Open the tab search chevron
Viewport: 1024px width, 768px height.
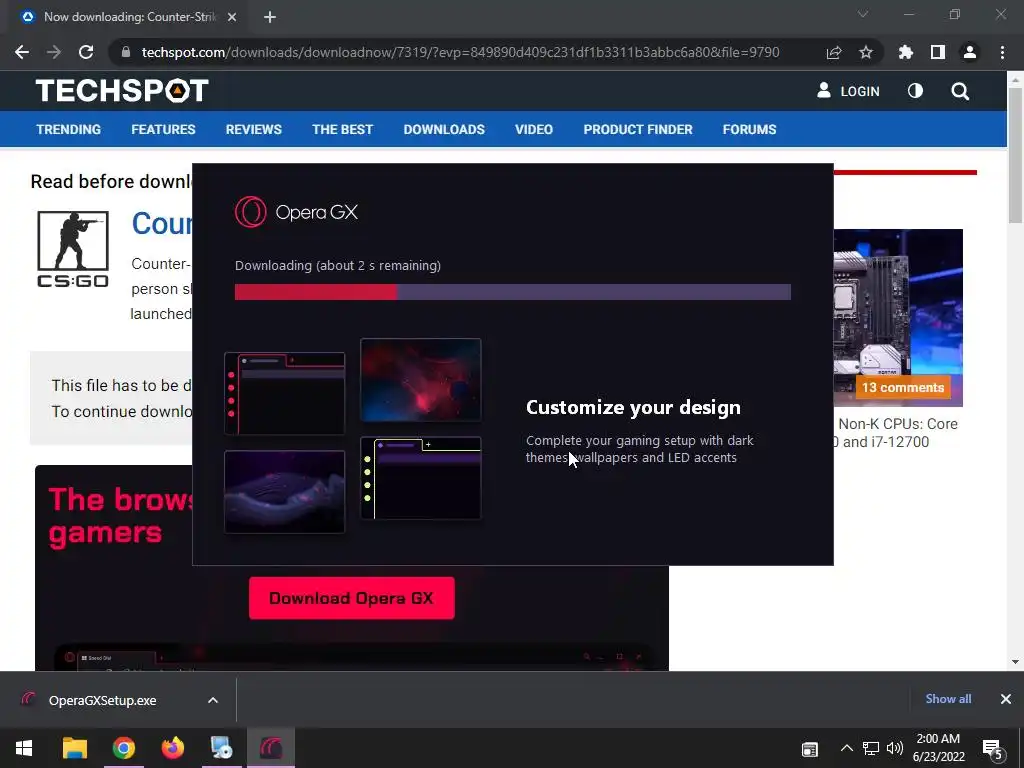click(x=863, y=14)
